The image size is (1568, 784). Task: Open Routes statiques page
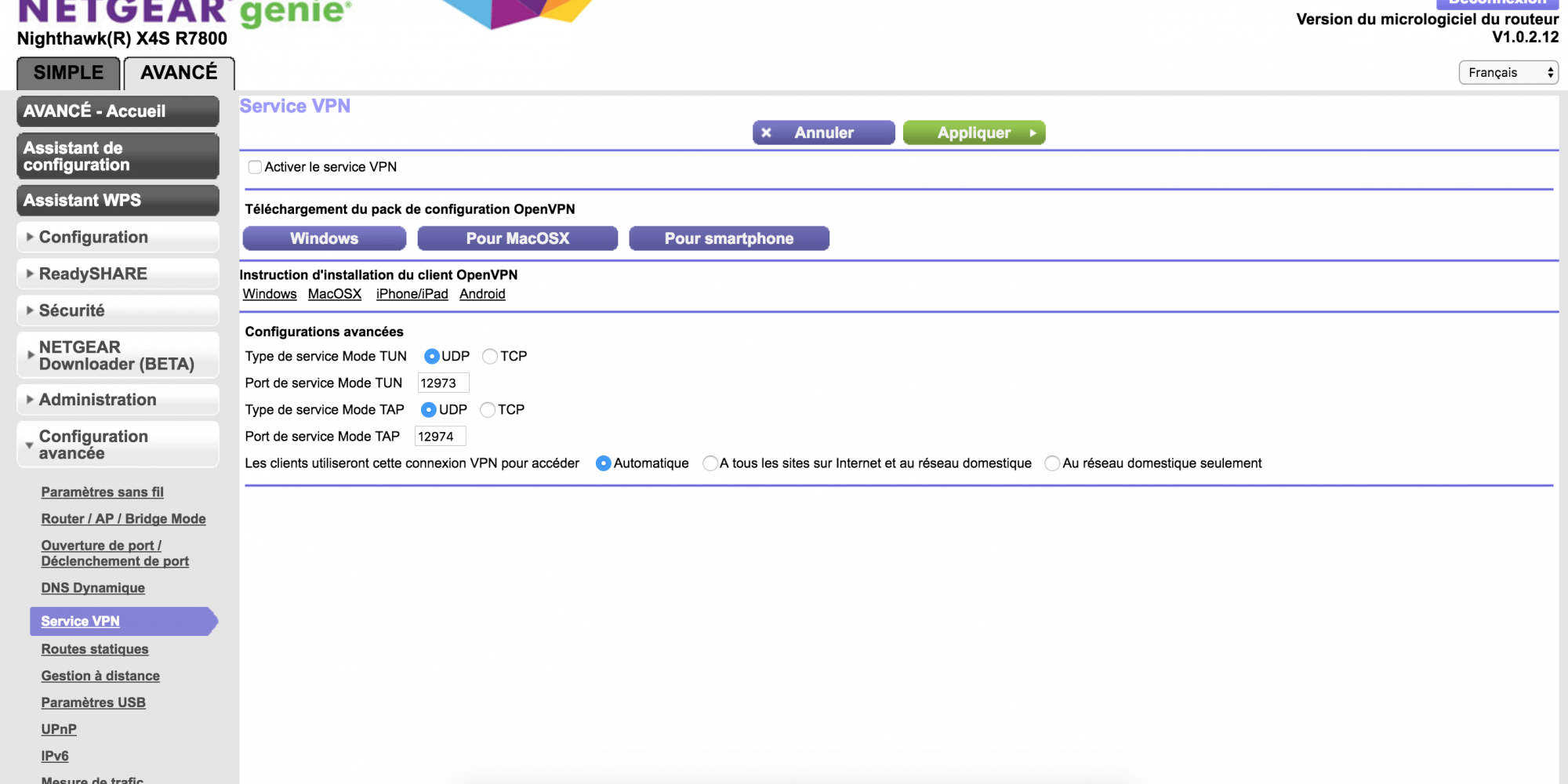(x=94, y=649)
